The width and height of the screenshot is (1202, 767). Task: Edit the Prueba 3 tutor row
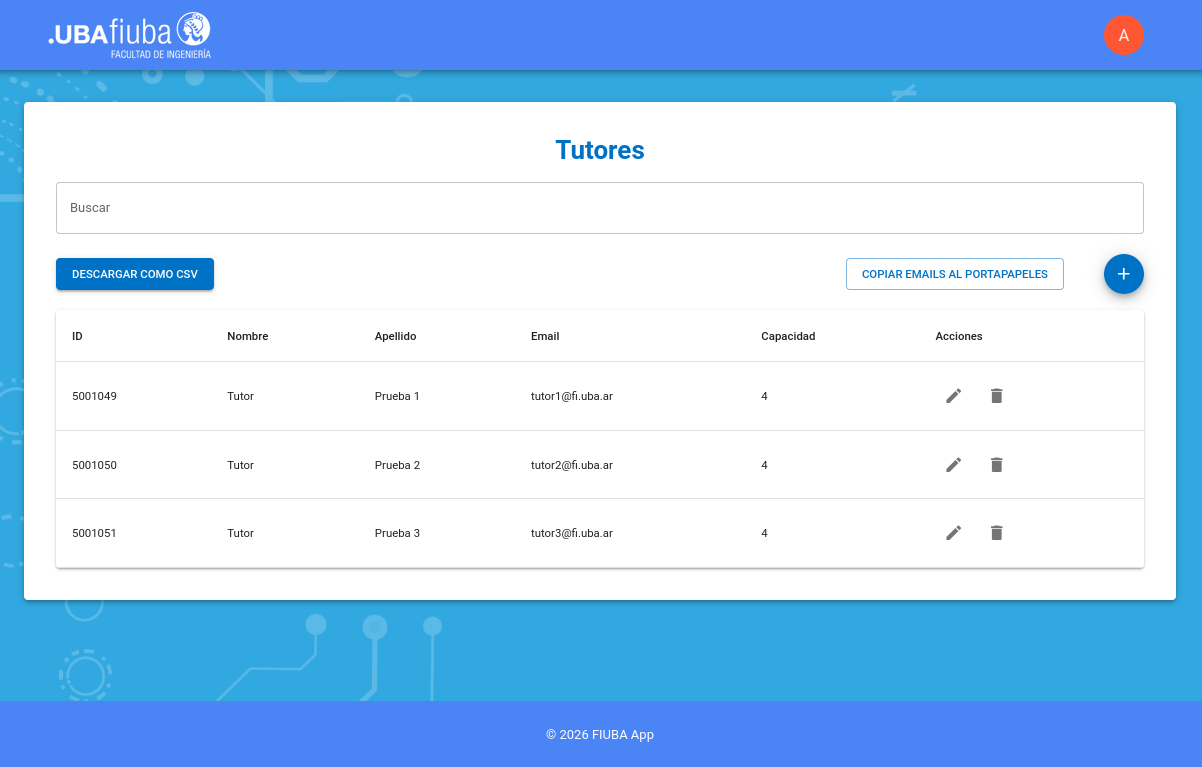pos(953,533)
